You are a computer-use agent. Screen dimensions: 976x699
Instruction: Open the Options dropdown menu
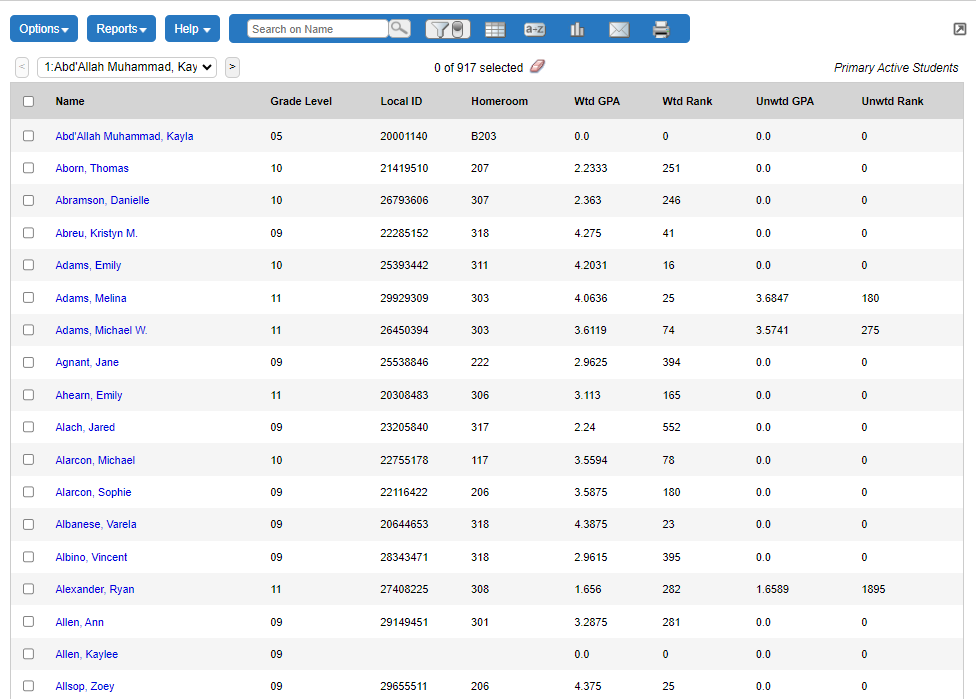(x=44, y=29)
